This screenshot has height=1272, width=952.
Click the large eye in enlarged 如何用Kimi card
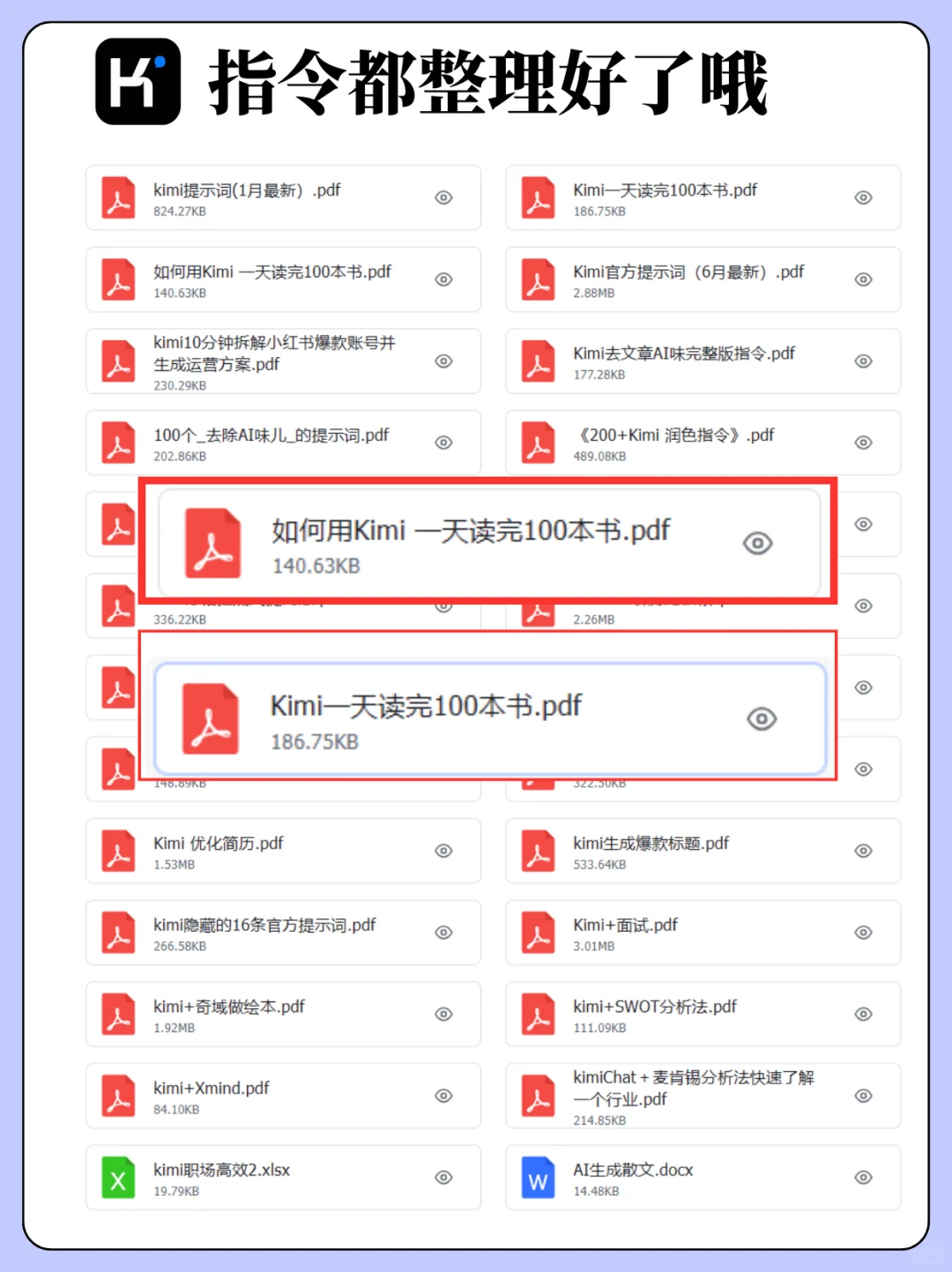click(x=758, y=543)
